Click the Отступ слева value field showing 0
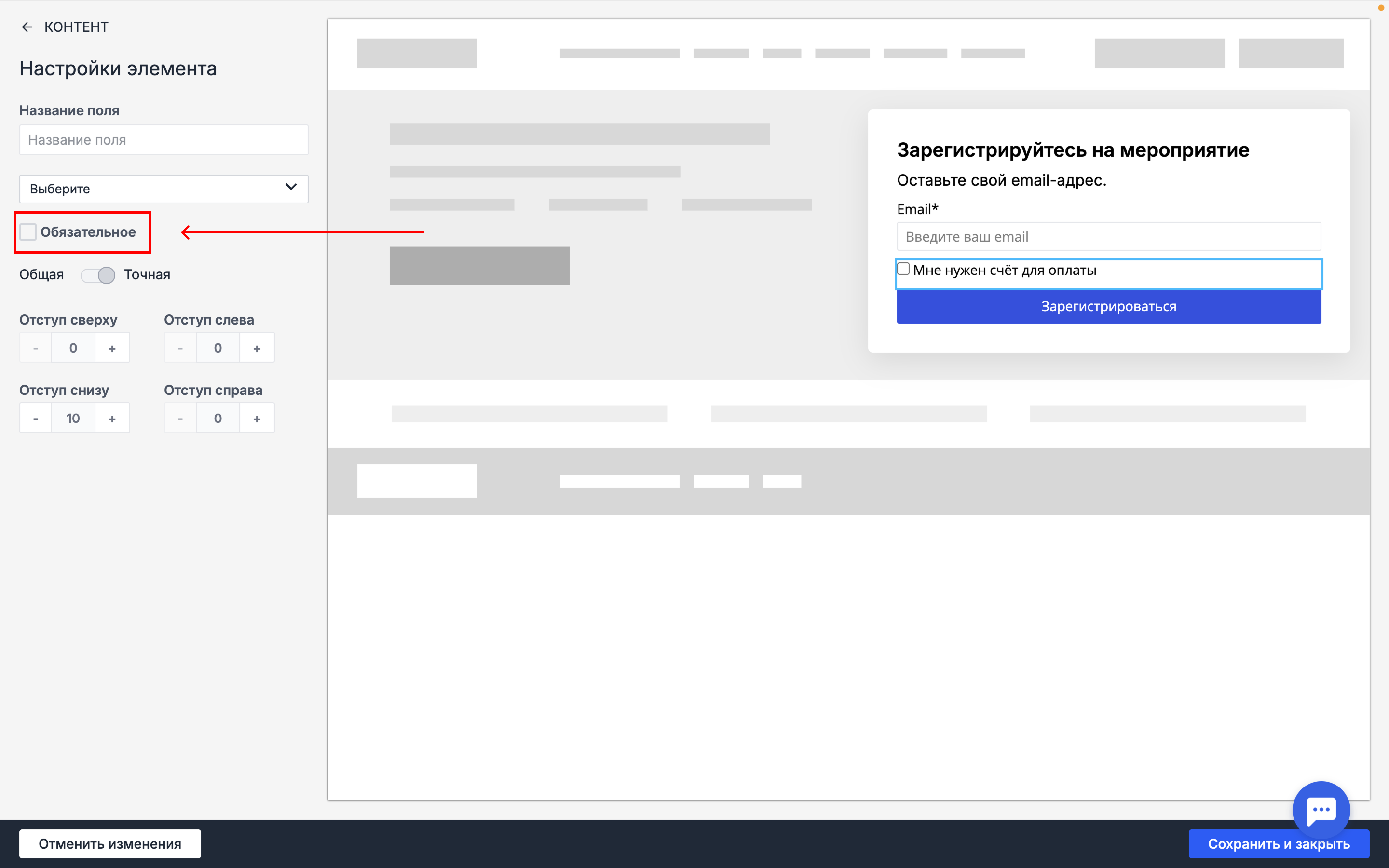The width and height of the screenshot is (1389, 868). click(218, 348)
